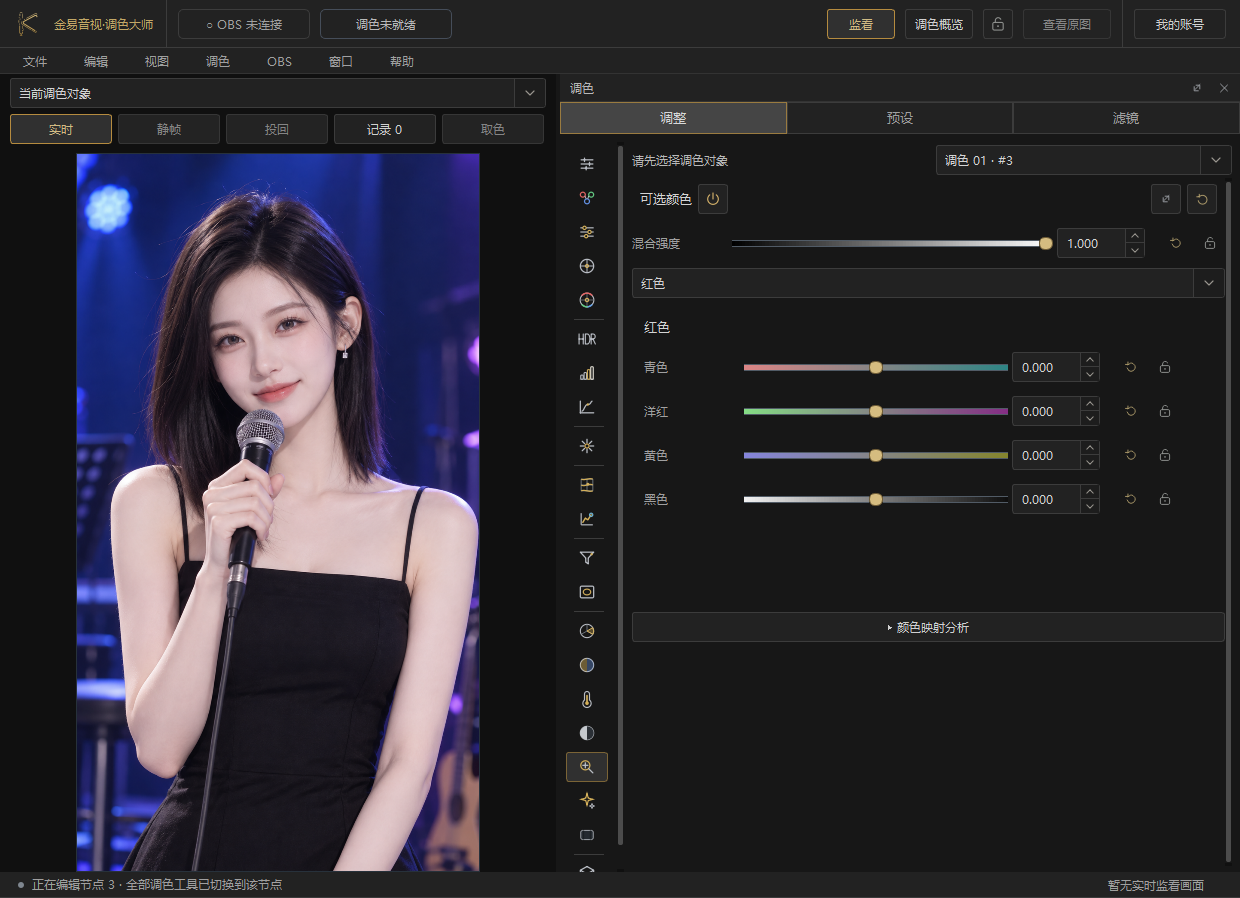Click the 我的账号 button
The image size is (1240, 898).
(x=1180, y=24)
